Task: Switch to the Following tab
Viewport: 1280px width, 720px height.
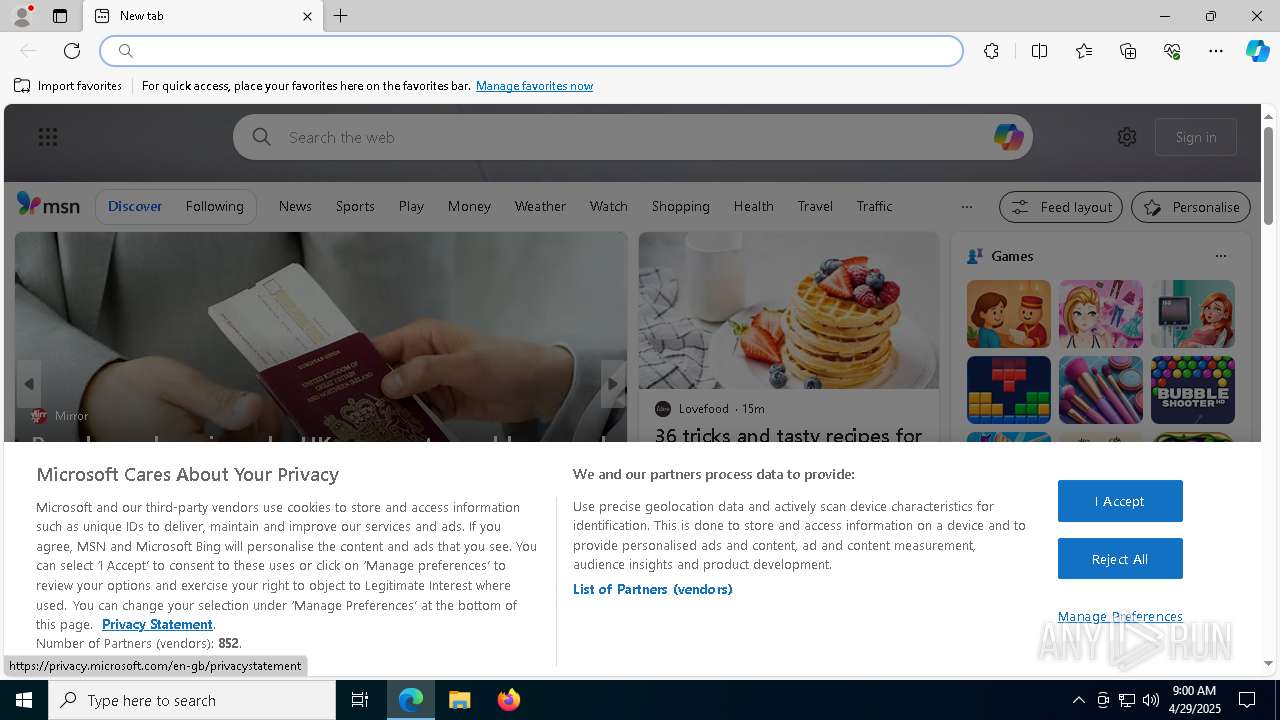Action: point(214,206)
